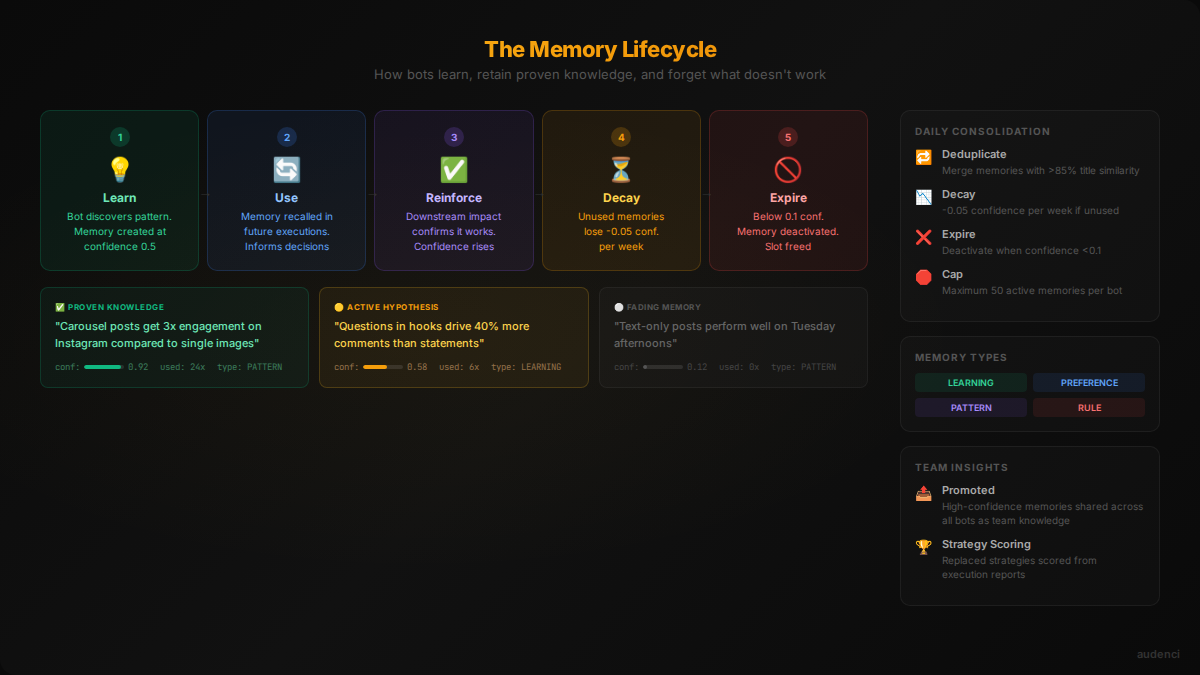Click the red X Expire icon
The image size is (1200, 675).
click(x=923, y=238)
